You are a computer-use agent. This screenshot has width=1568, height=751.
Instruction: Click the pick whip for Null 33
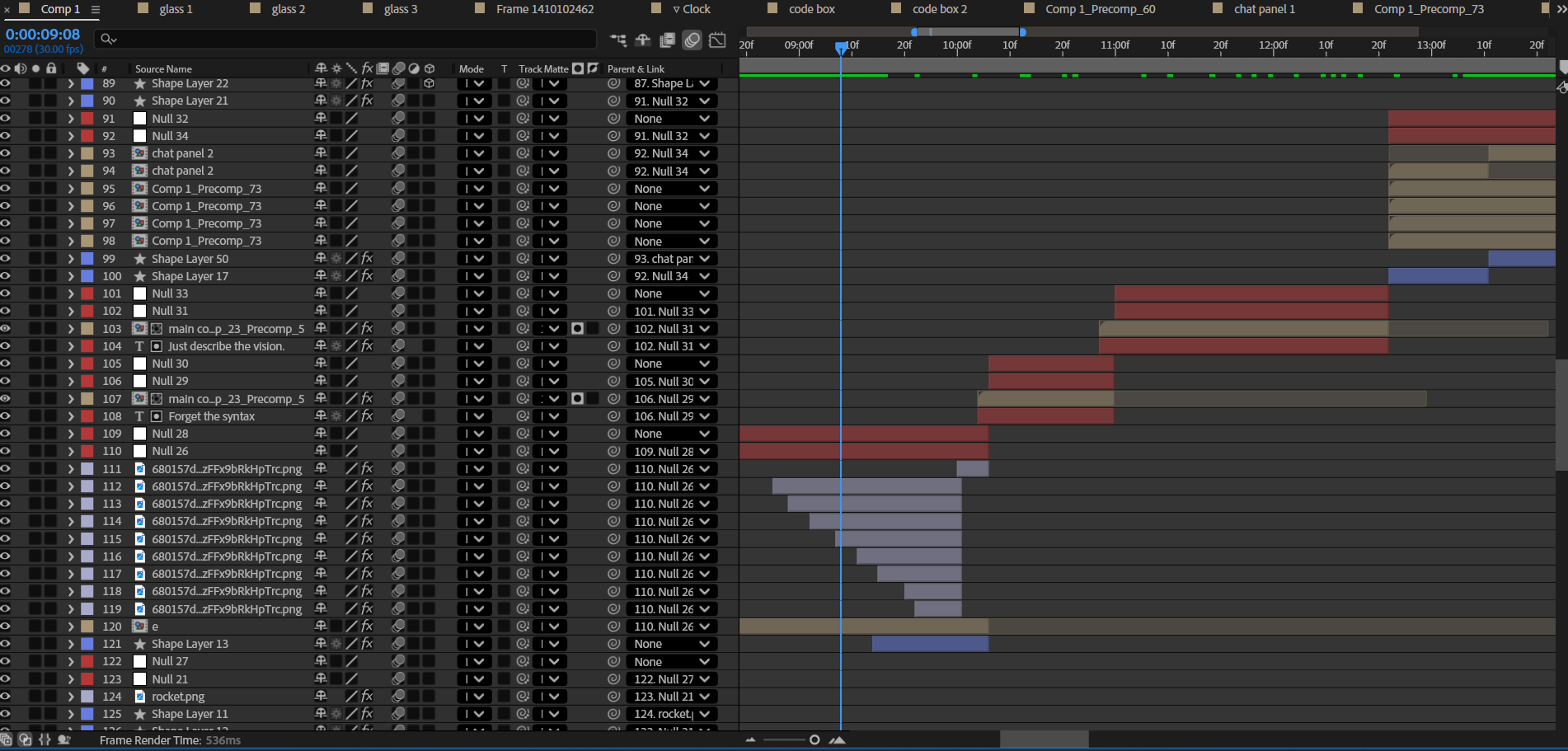click(613, 293)
